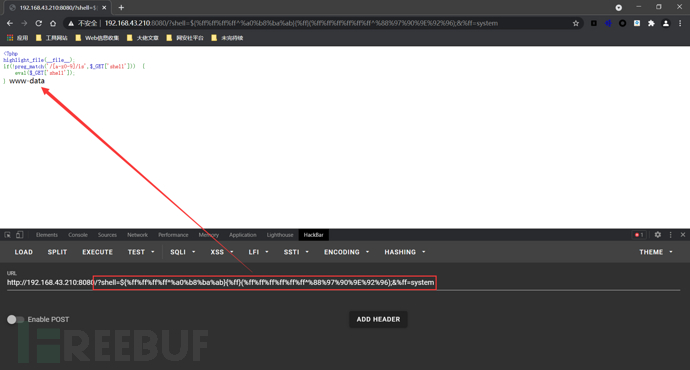This screenshot has width=690, height=370.
Task: Toggle DevTools device toolbar icon
Action: pyautogui.click(x=19, y=235)
